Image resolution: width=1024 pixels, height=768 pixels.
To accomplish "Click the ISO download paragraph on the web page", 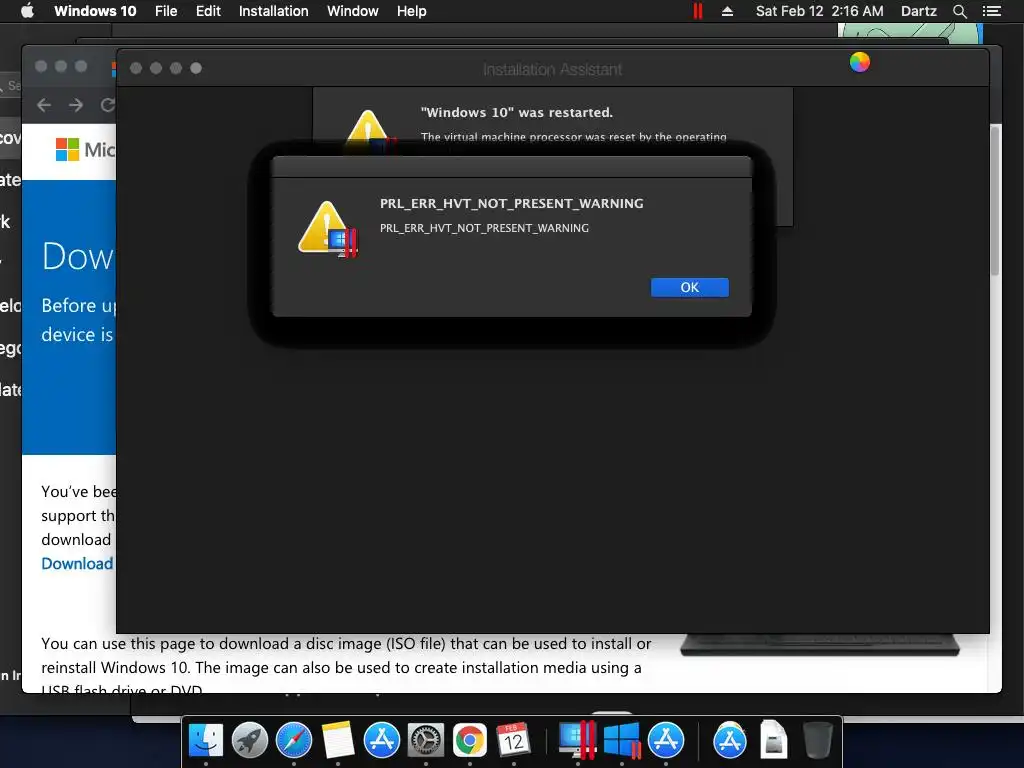I will (346, 667).
